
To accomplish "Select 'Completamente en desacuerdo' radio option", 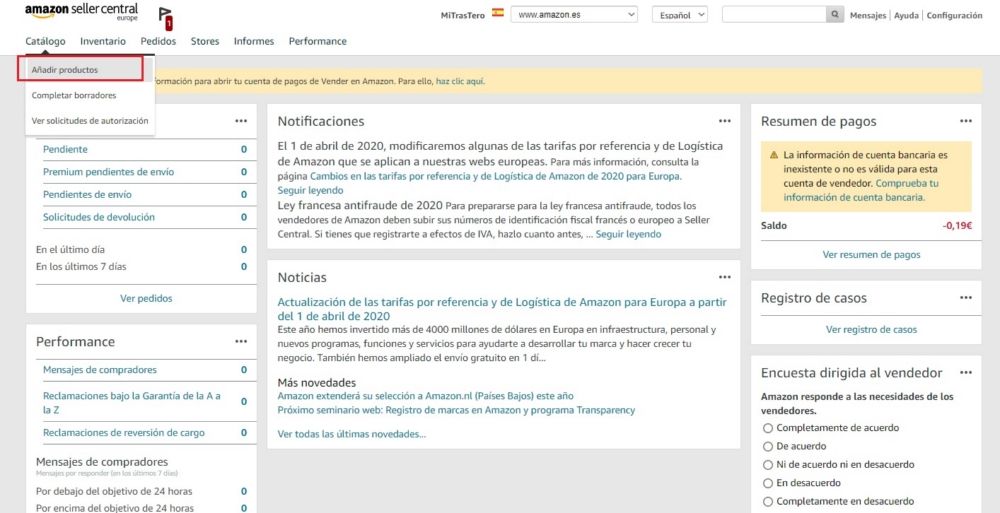I will [x=768, y=502].
